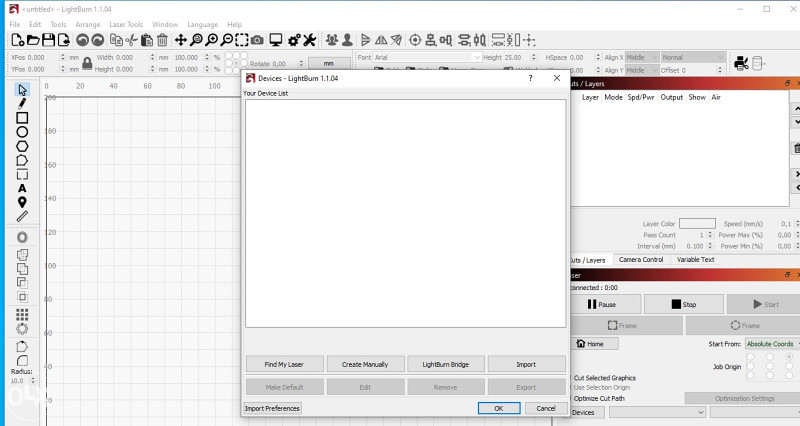
Task: Open Preview with the monitor icon
Action: pos(276,40)
